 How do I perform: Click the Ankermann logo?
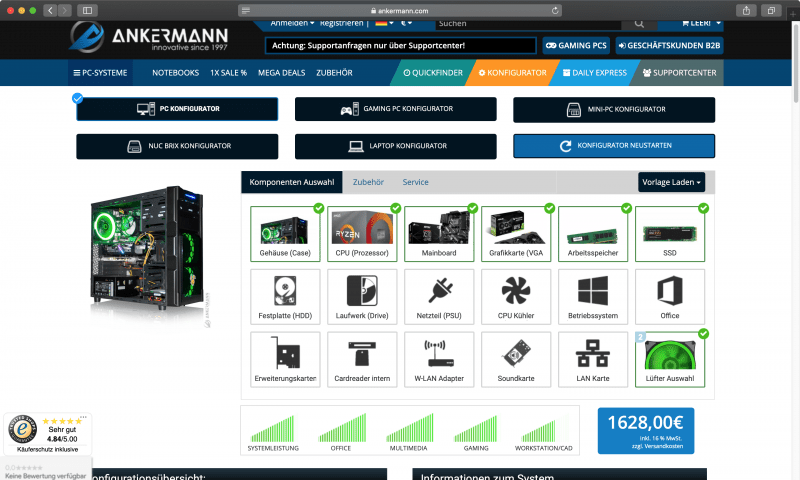tap(148, 37)
